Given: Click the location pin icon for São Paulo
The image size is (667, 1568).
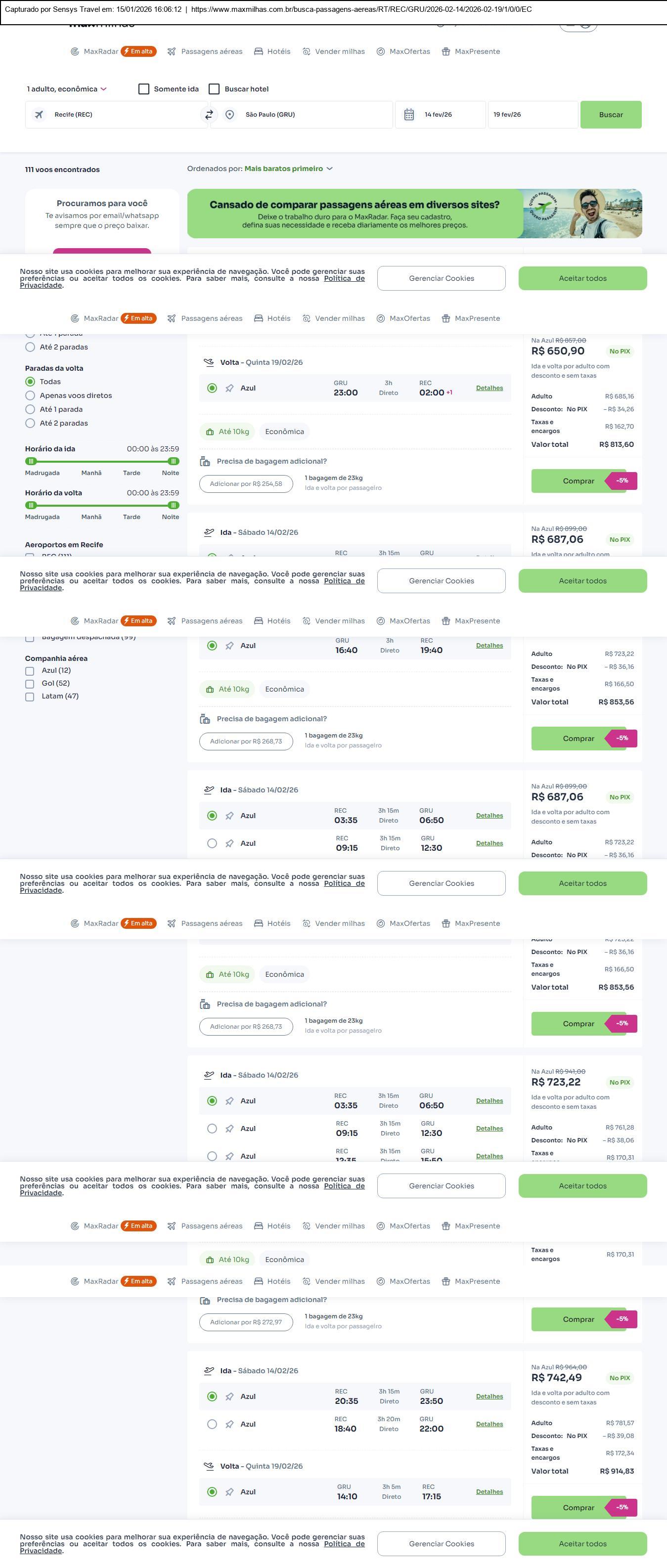Looking at the screenshot, I should tap(229, 114).
